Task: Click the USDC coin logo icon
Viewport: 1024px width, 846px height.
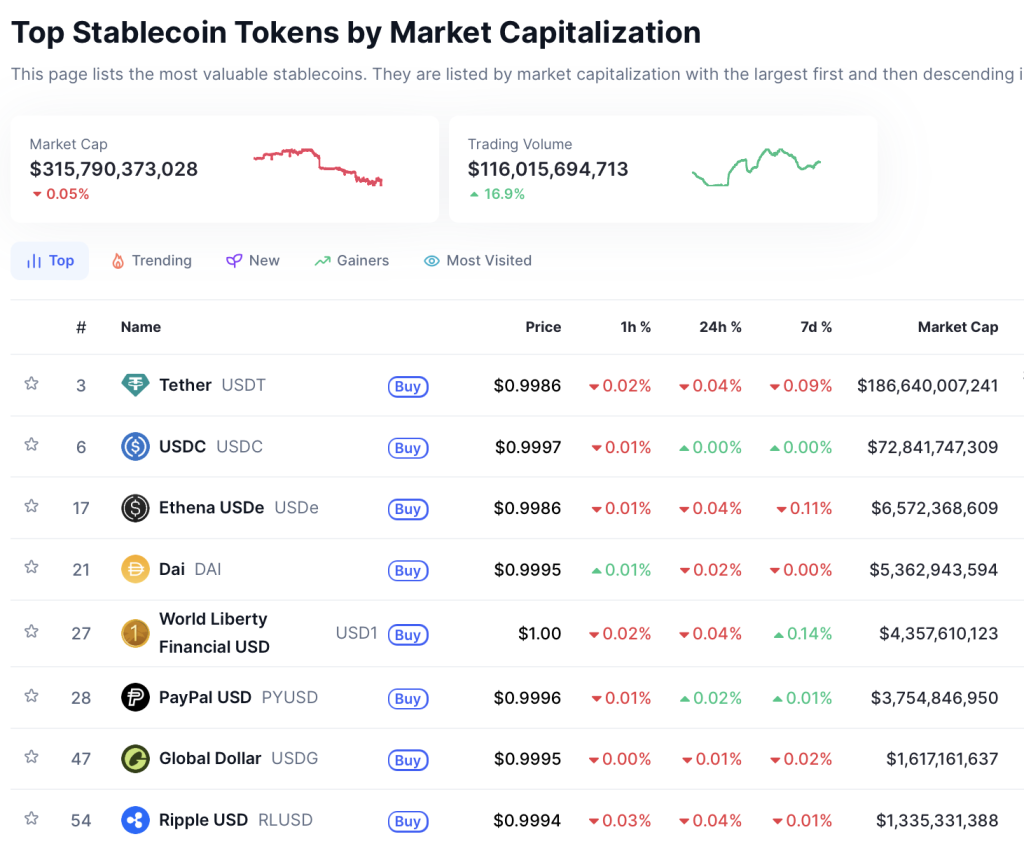Action: tap(135, 447)
